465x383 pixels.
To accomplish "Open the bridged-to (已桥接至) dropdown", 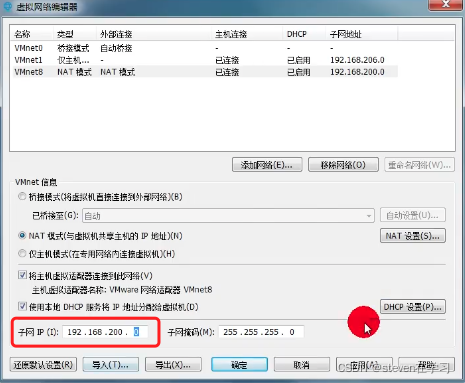I will click(228, 216).
